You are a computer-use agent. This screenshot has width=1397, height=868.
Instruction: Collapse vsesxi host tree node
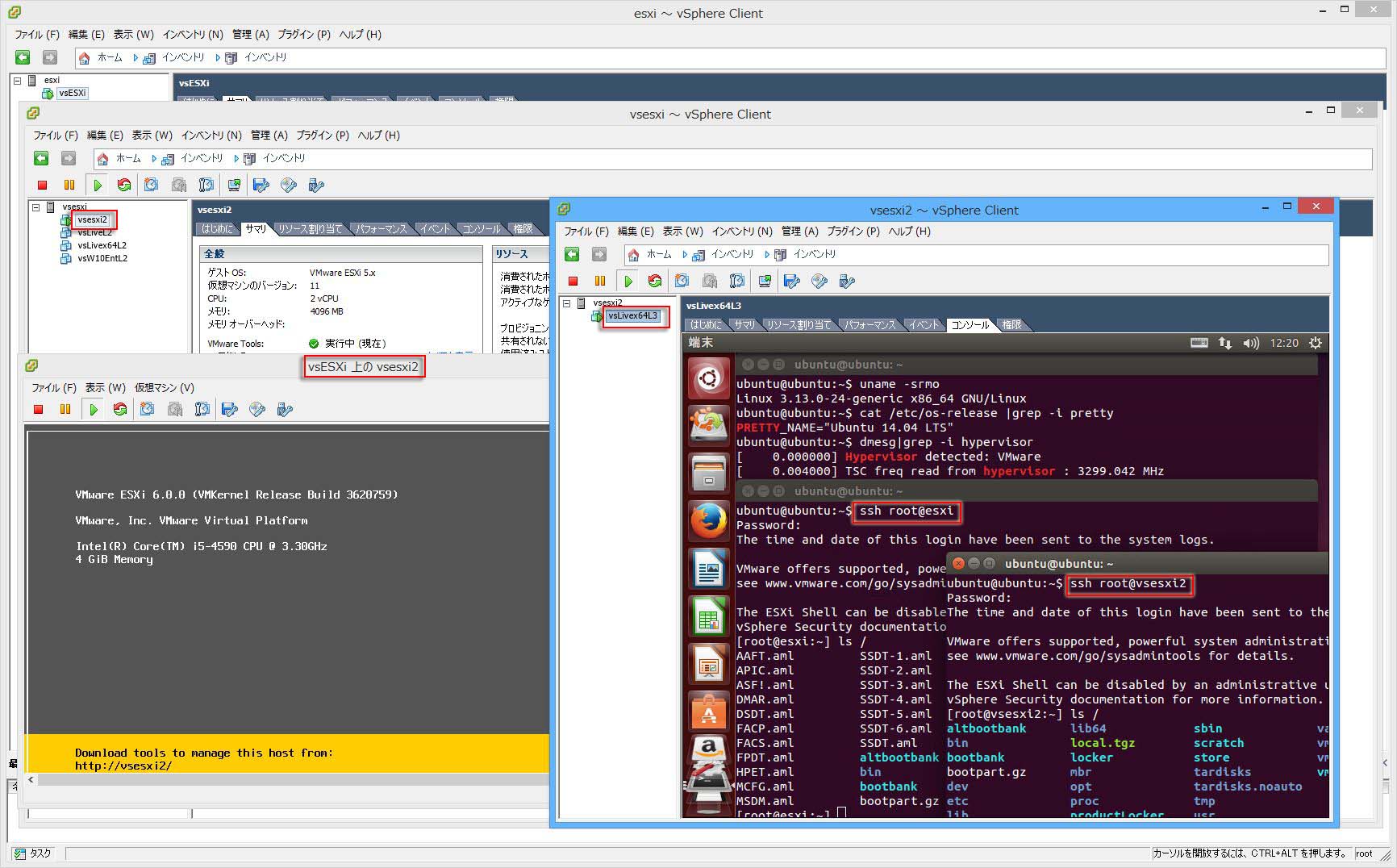coord(35,207)
